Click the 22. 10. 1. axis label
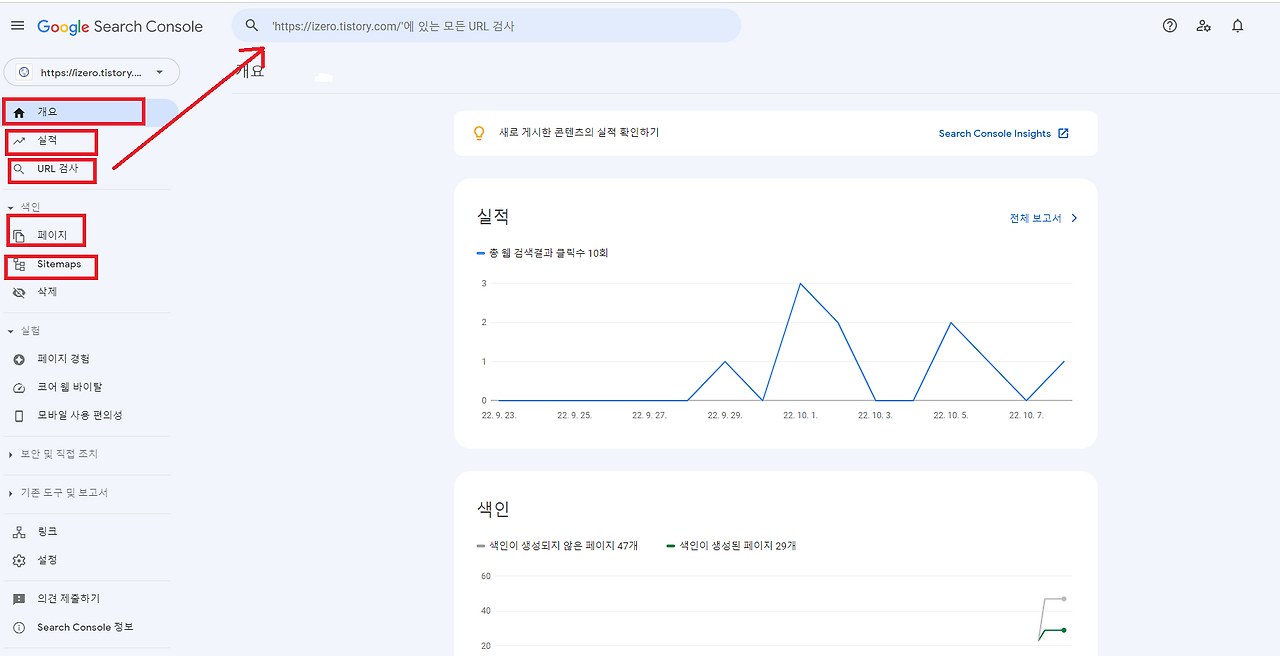This screenshot has width=1280, height=656. (800, 415)
